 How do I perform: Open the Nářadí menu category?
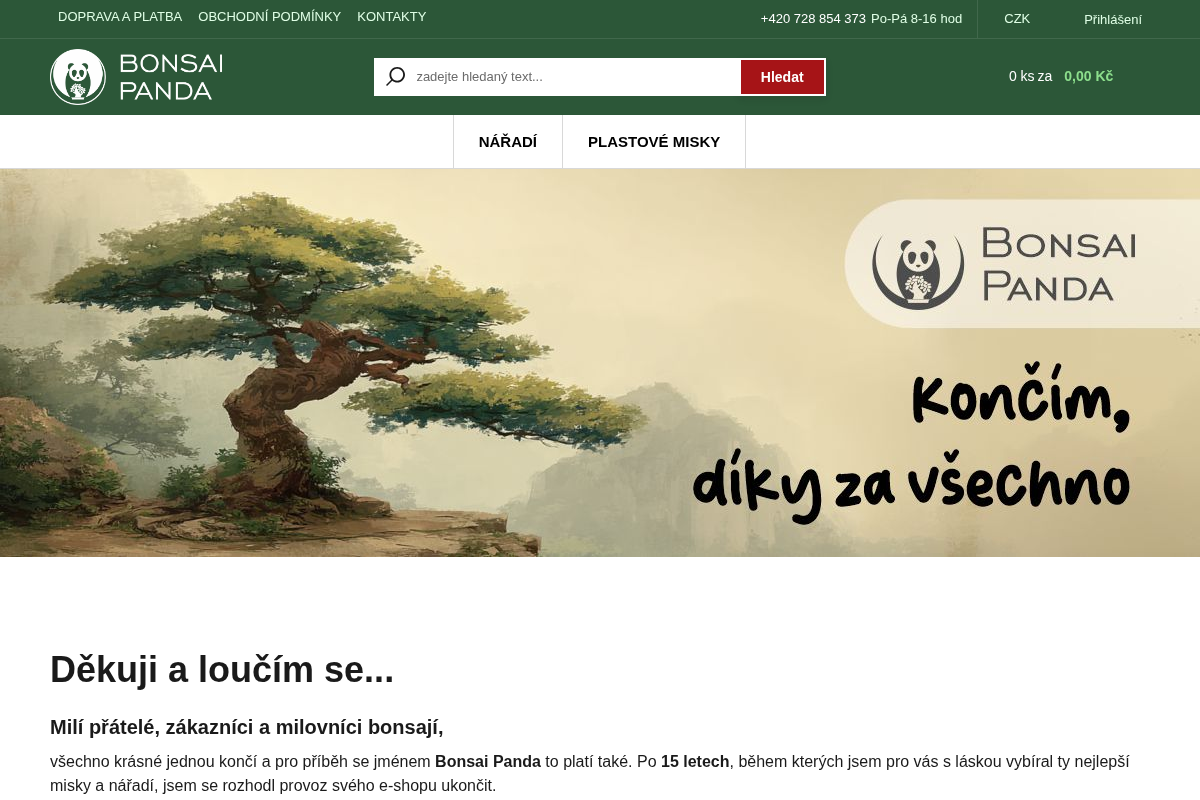click(x=508, y=142)
